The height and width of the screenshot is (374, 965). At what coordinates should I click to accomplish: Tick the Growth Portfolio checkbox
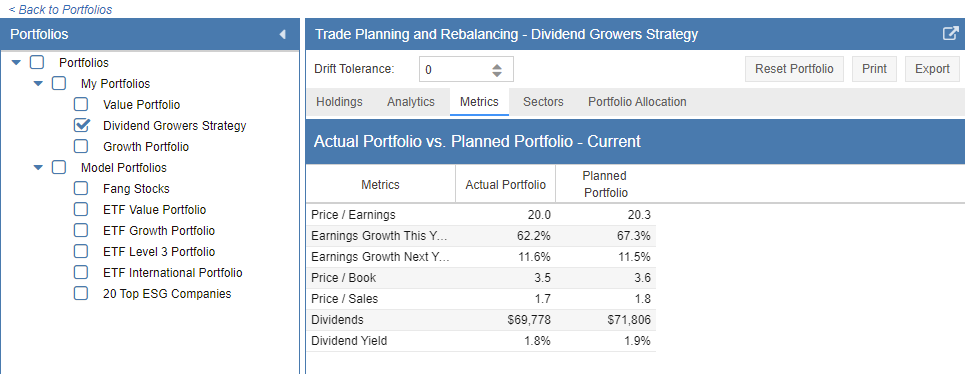[81, 146]
